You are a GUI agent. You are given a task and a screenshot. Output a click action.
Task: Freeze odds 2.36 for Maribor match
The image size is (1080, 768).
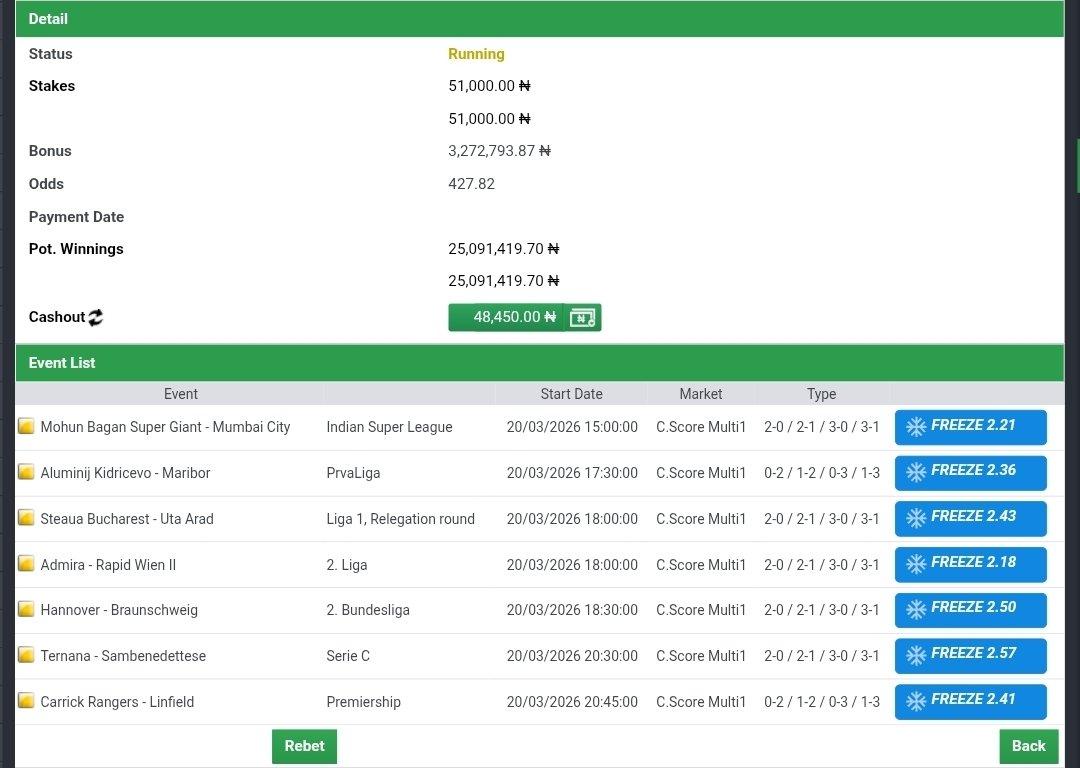[970, 473]
